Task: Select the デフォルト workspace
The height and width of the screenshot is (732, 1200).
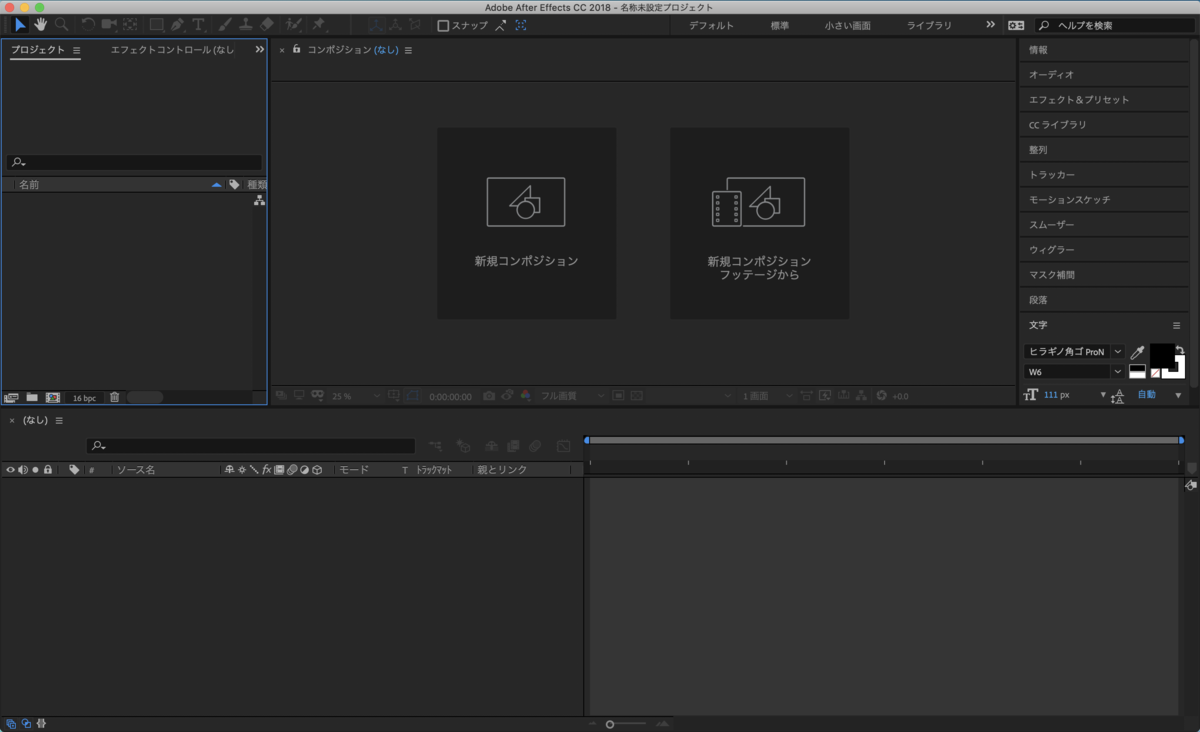Action: pyautogui.click(x=711, y=26)
